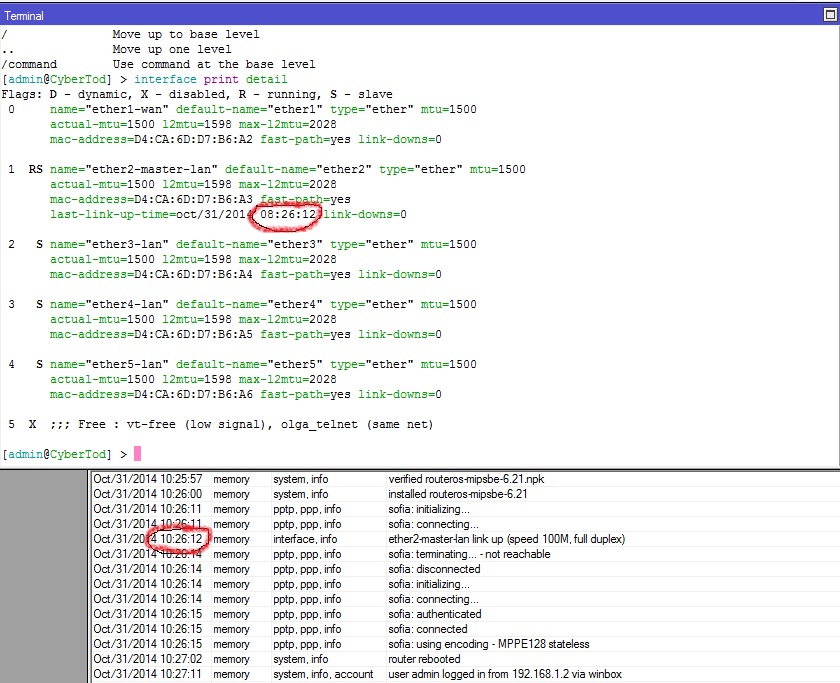The image size is (840, 683).
Task: Select log row 'router rebooted'
Action: pos(466,659)
